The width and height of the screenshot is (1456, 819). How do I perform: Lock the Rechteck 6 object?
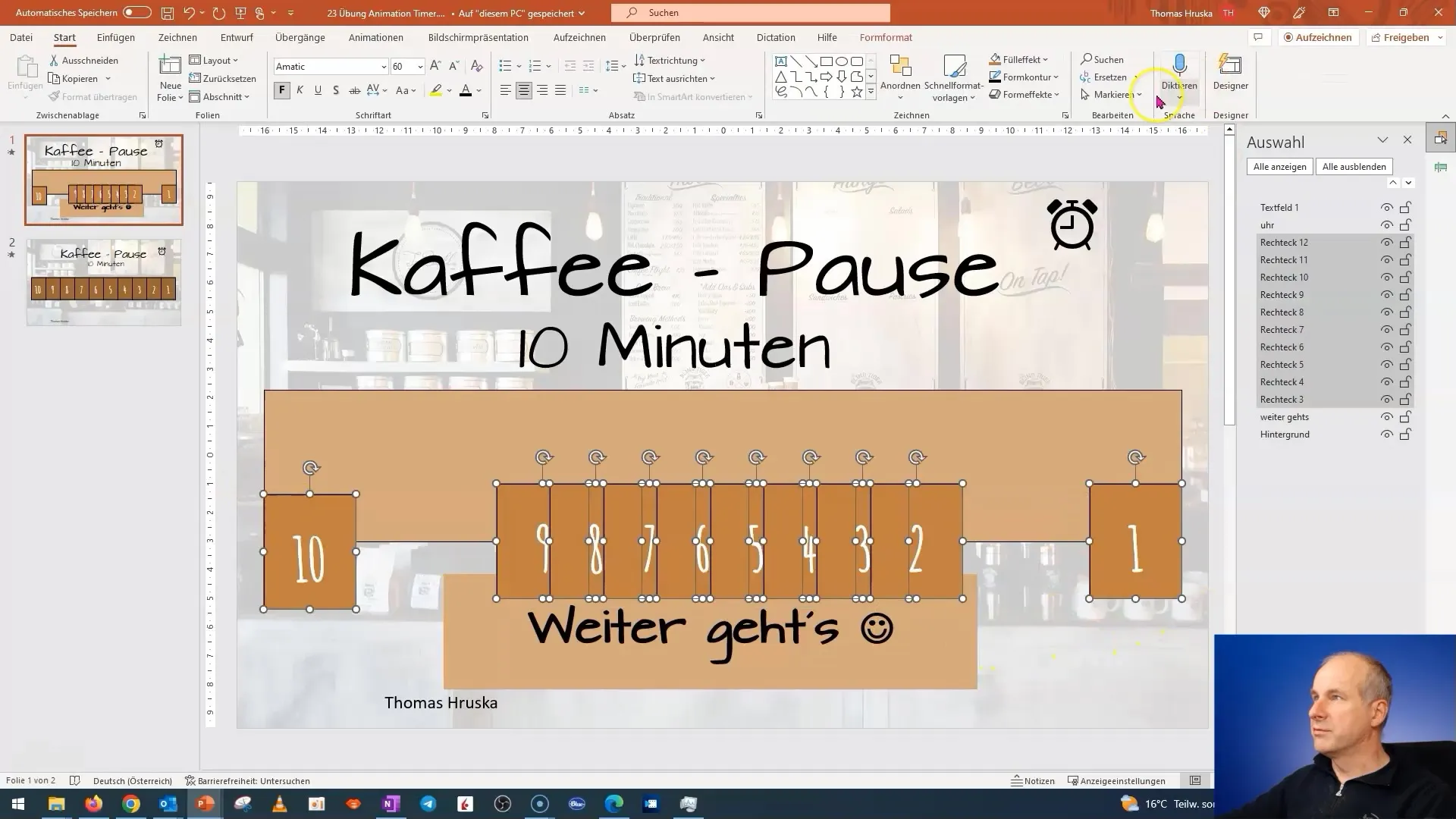point(1405,347)
